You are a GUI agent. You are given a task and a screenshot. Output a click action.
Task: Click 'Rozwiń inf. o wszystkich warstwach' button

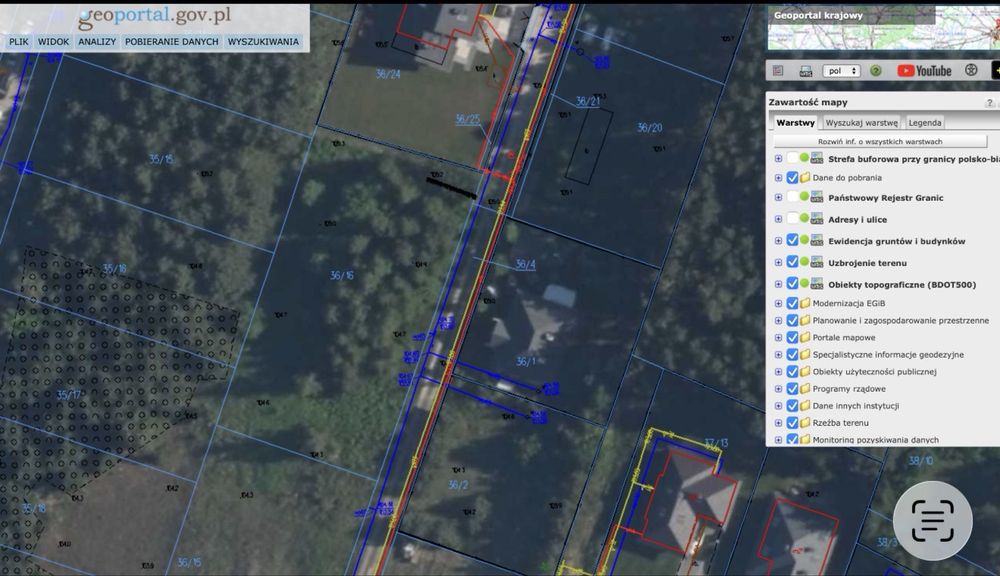coord(880,142)
